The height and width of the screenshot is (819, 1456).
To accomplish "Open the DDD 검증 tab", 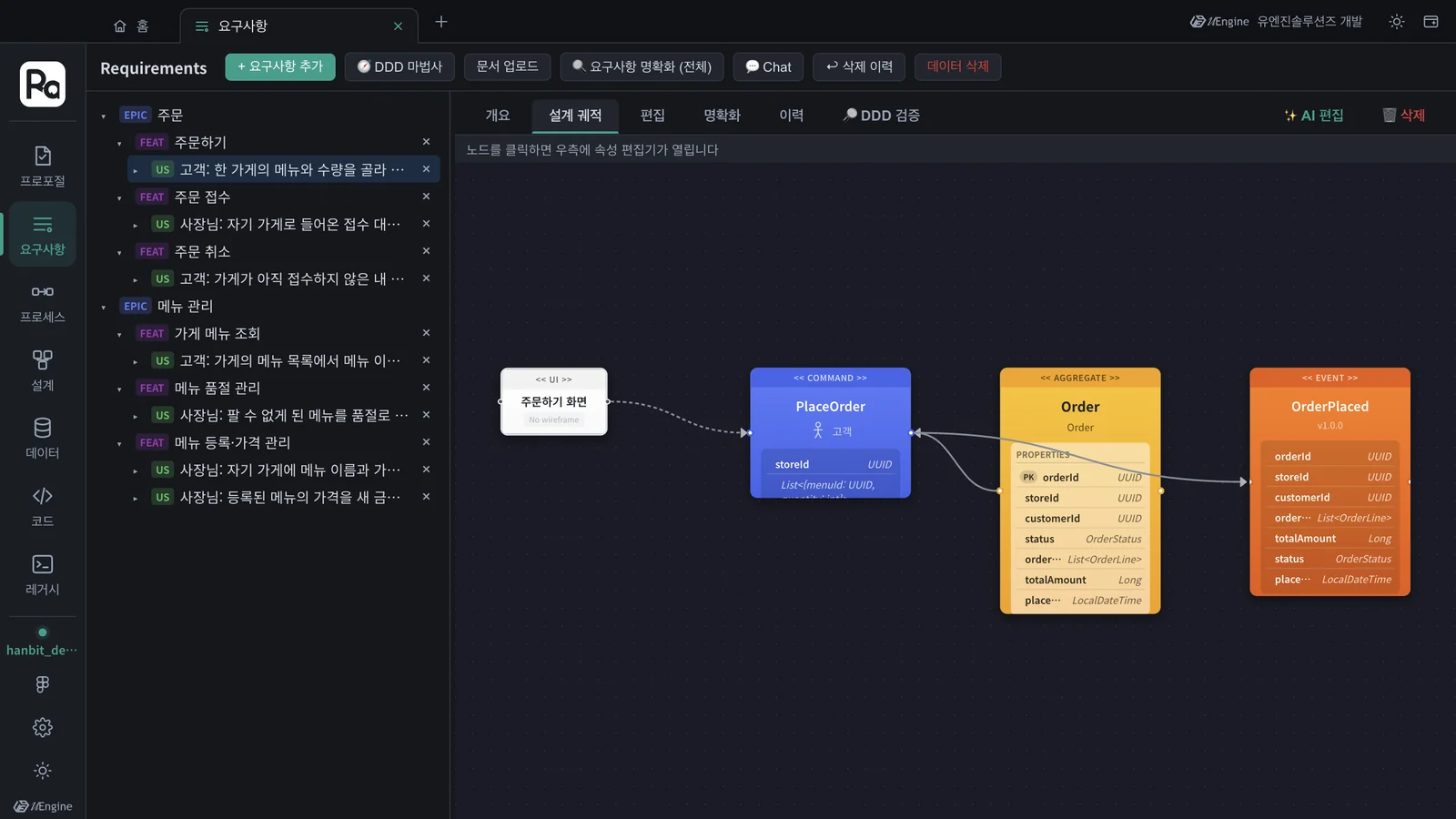I will (x=881, y=116).
